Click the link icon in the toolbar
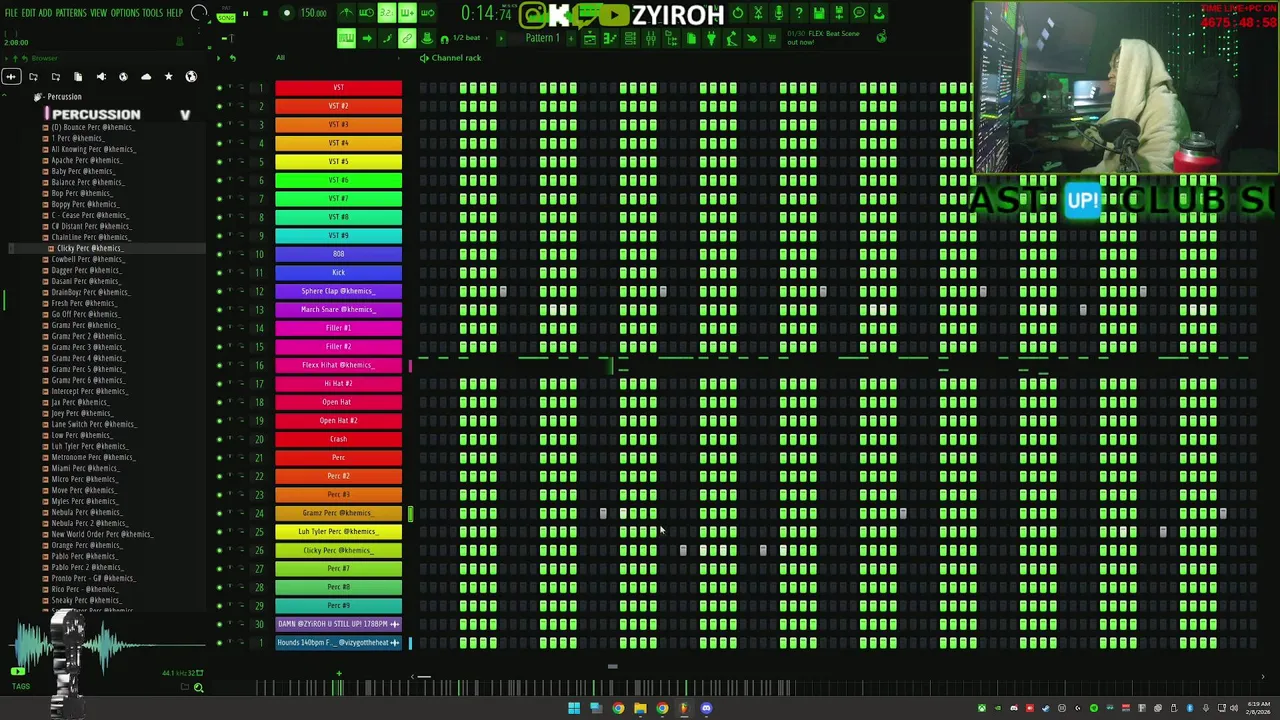The width and height of the screenshot is (1280, 720). click(x=407, y=38)
